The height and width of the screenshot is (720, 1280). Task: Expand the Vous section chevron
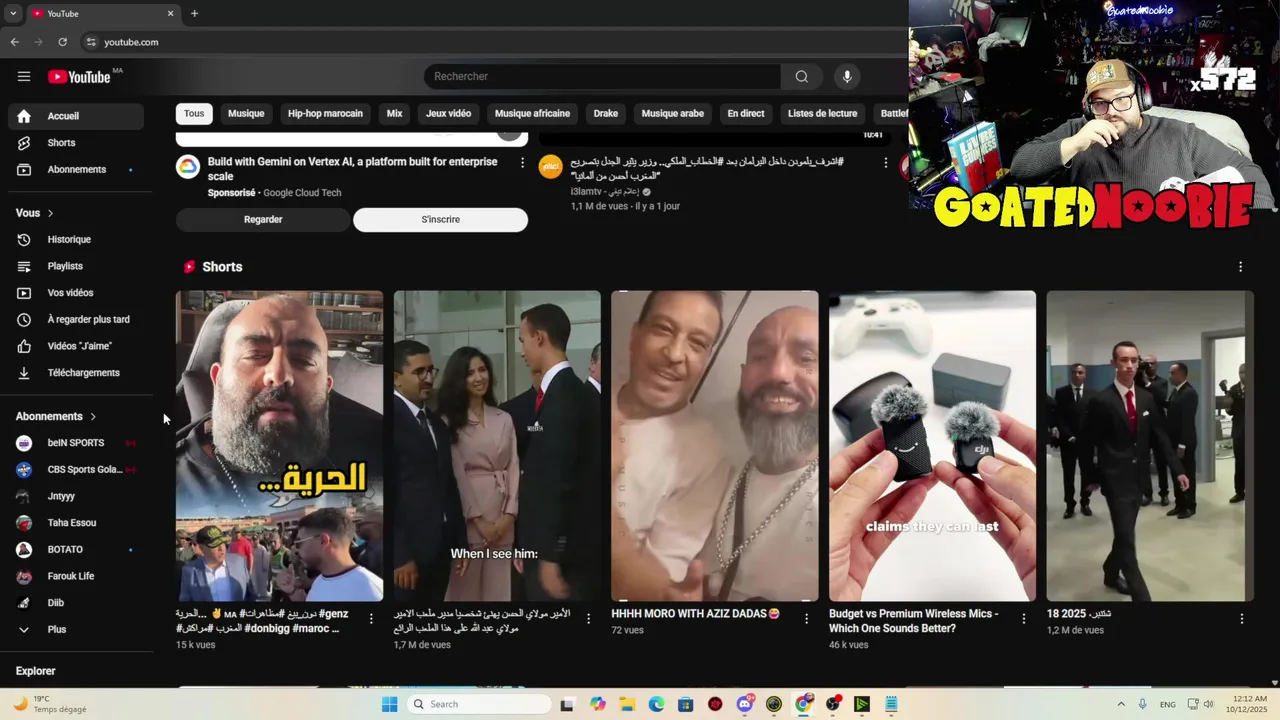(x=50, y=213)
